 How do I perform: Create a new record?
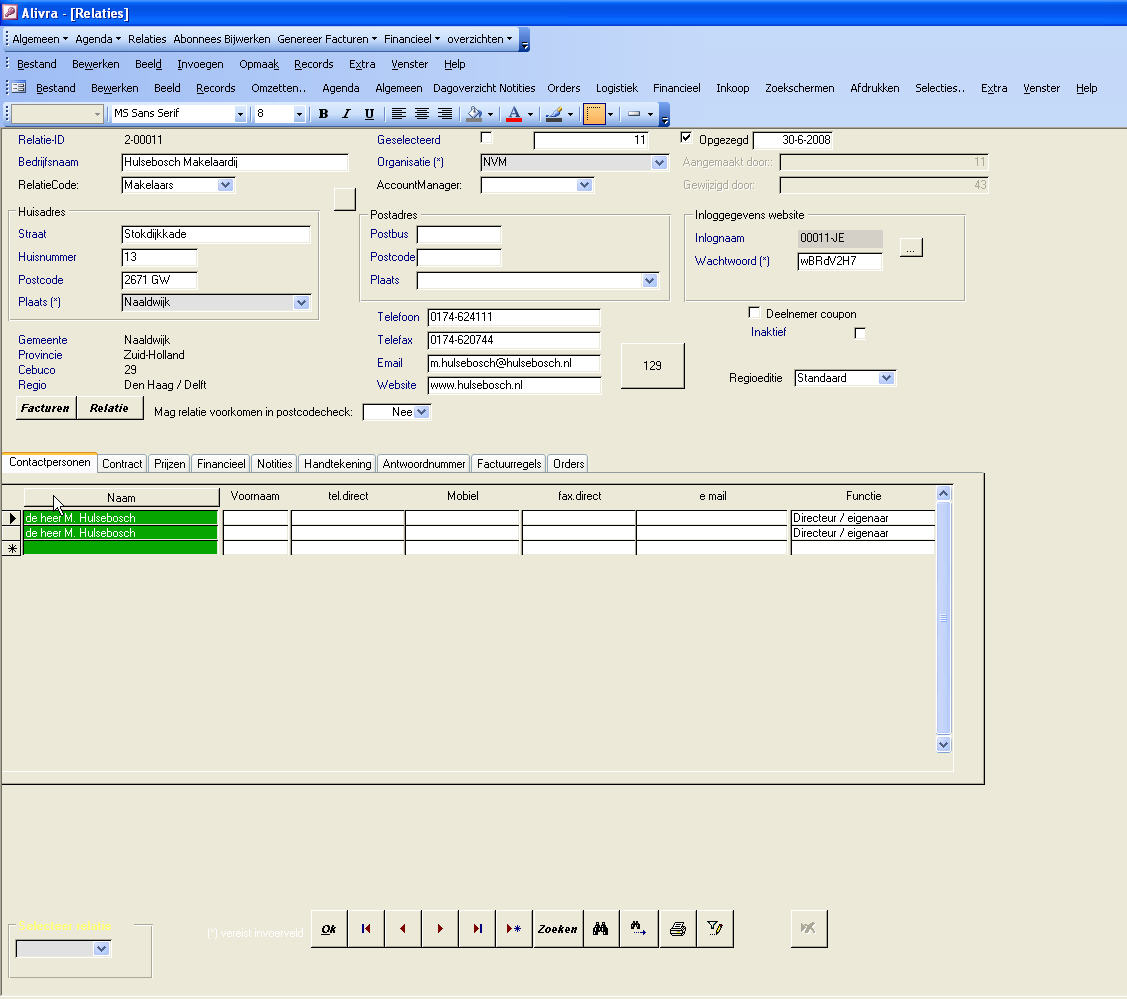tap(514, 929)
